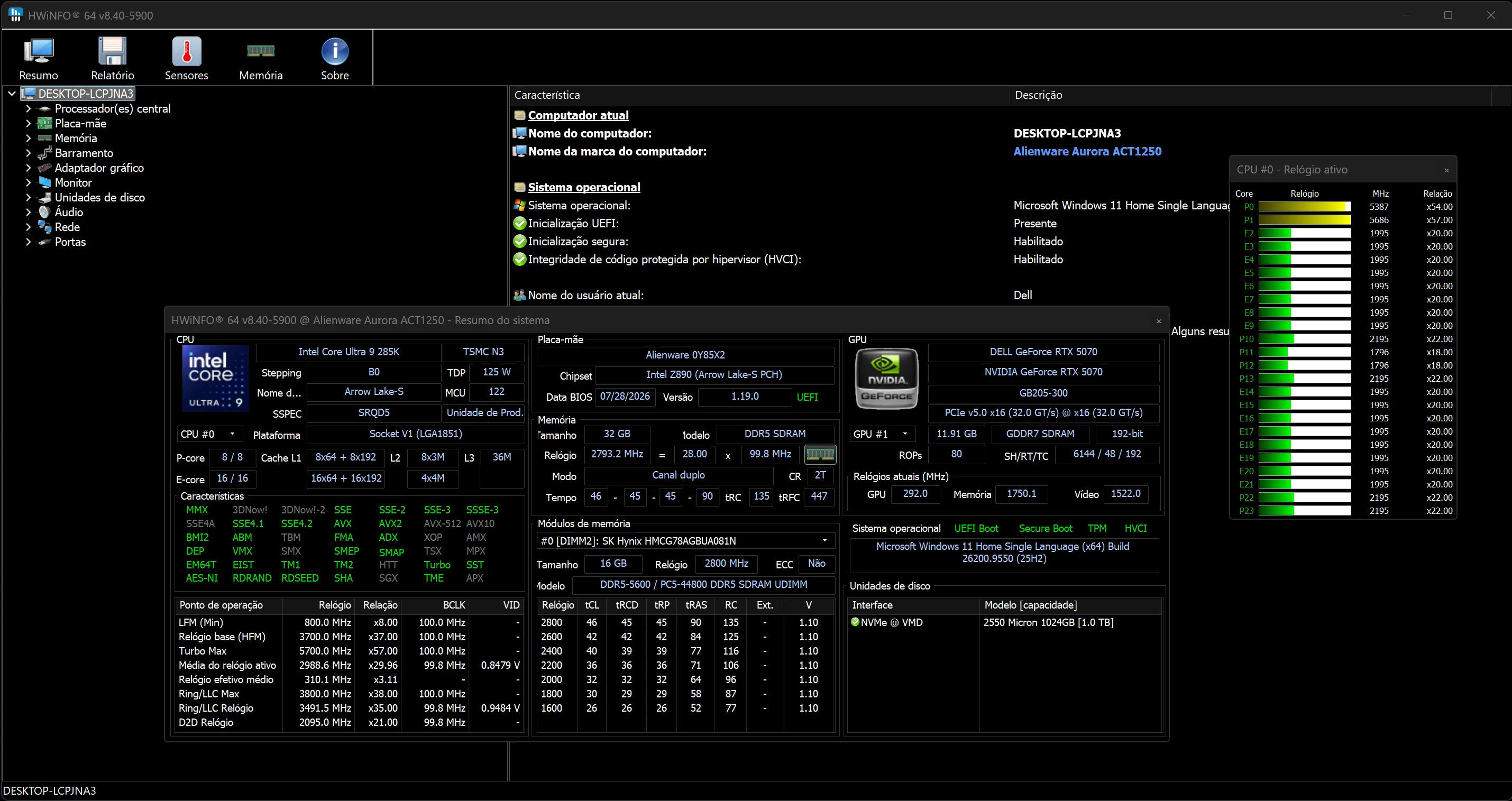Click the Intel Core Ultra 9 logo
The image size is (1512, 801).
click(215, 378)
